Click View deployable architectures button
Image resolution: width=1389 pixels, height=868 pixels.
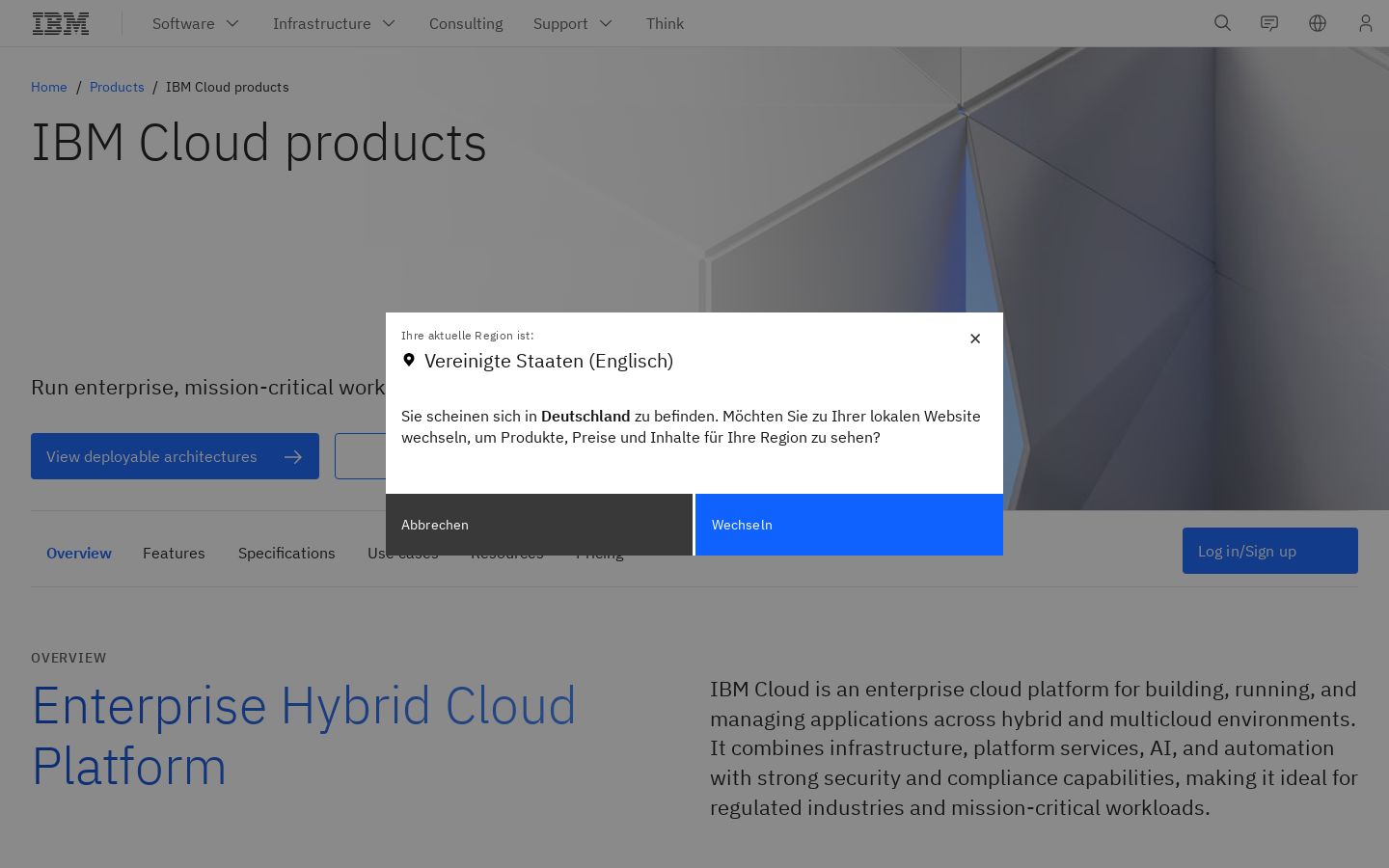tap(175, 456)
